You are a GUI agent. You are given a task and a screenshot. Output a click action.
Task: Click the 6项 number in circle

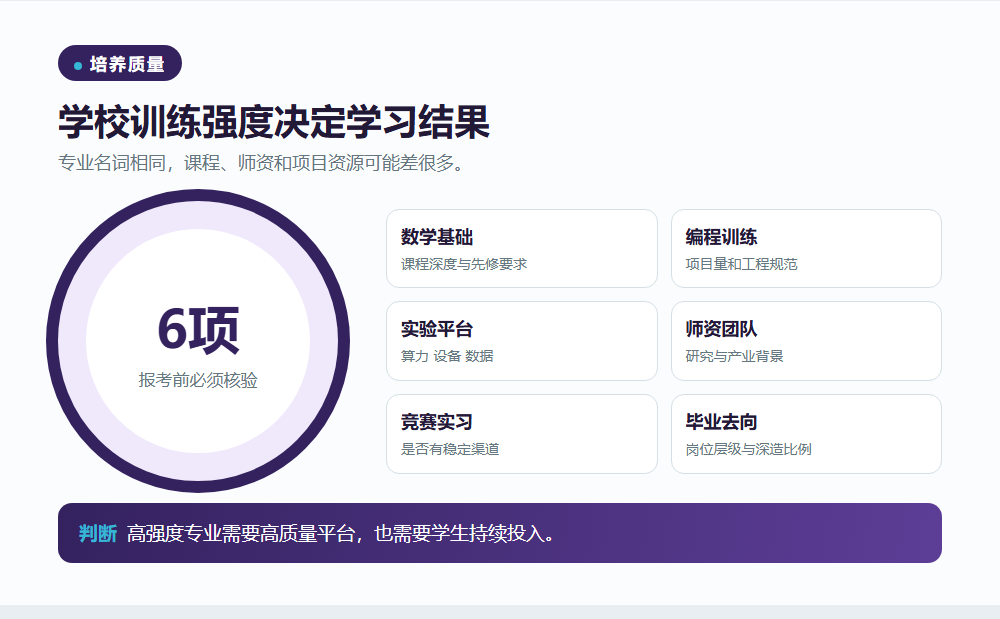tap(198, 330)
